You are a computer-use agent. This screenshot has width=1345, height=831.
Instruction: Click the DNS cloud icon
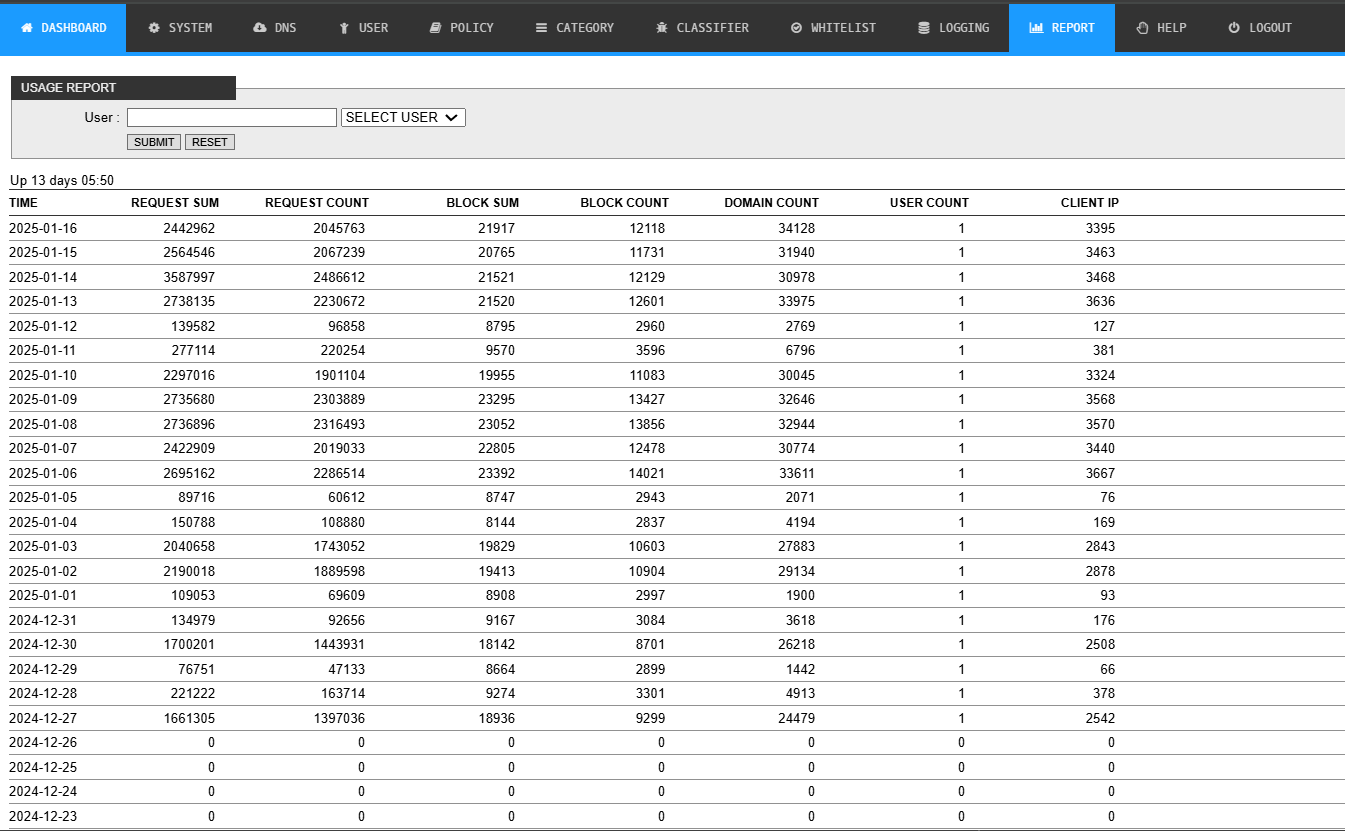tap(260, 28)
